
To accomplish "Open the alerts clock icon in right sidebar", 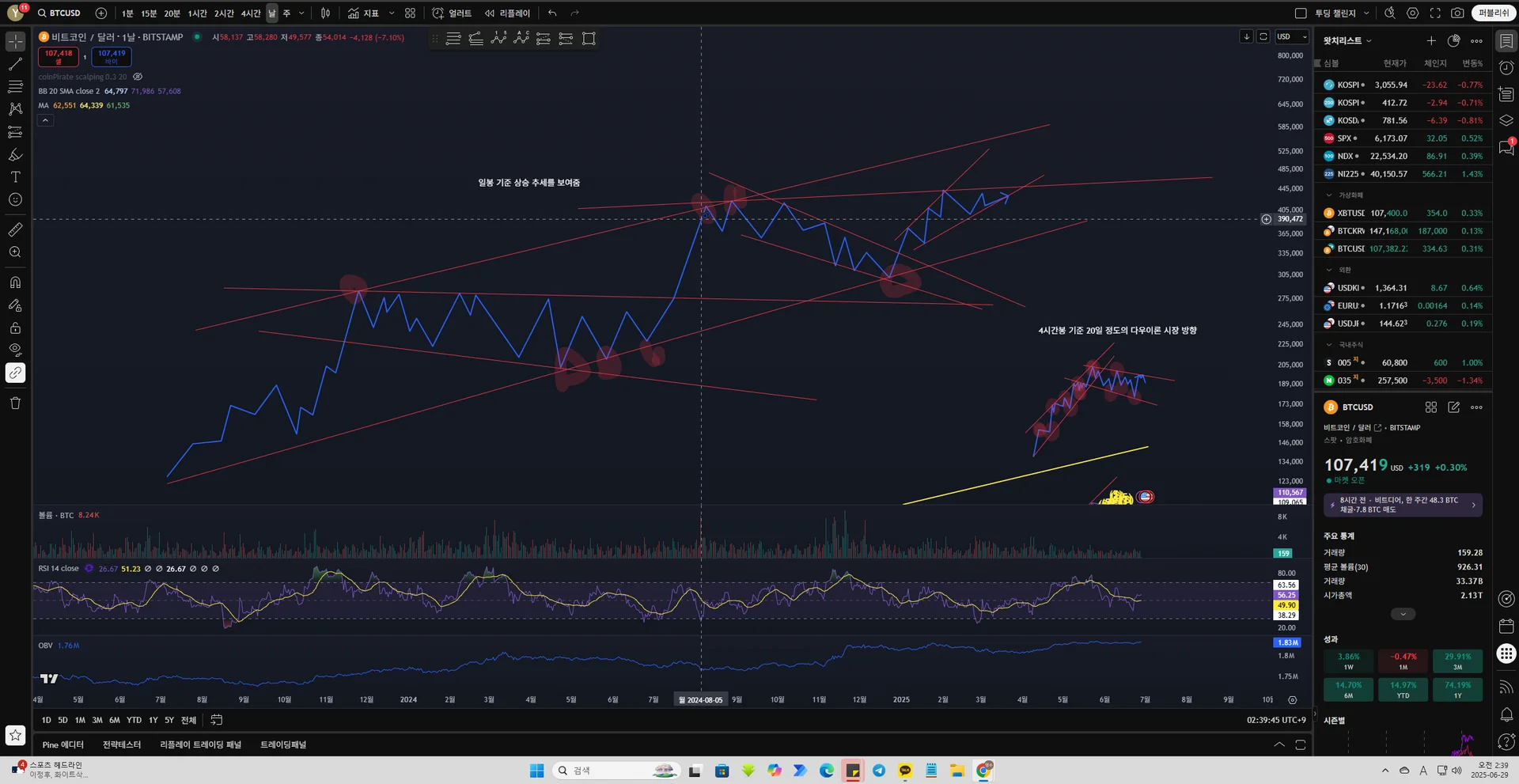I will (1506, 68).
